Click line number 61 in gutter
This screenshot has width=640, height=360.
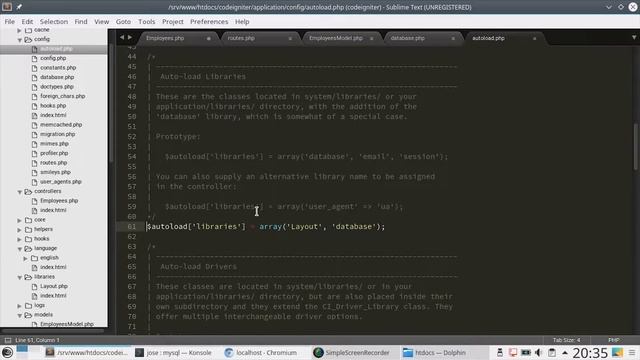coord(131,227)
